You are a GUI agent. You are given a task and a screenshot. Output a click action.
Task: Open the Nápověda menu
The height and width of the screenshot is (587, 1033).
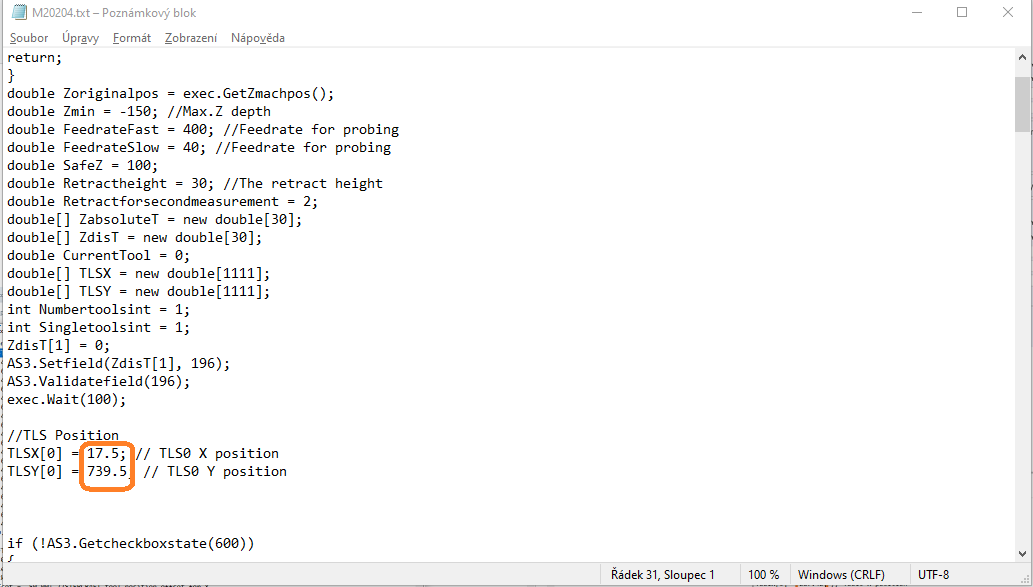coord(258,38)
